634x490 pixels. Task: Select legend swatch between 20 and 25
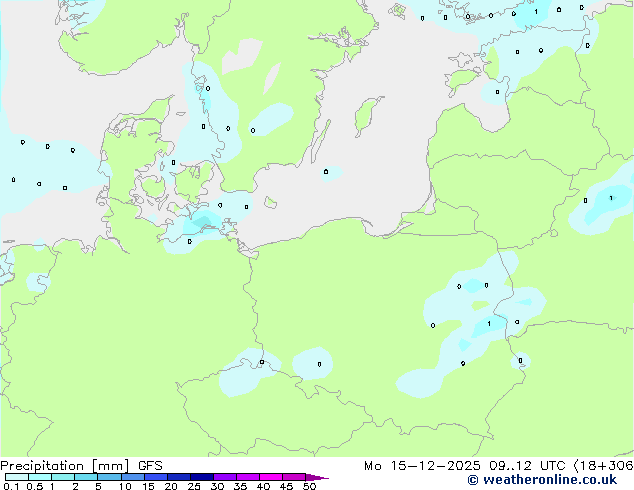(179, 477)
